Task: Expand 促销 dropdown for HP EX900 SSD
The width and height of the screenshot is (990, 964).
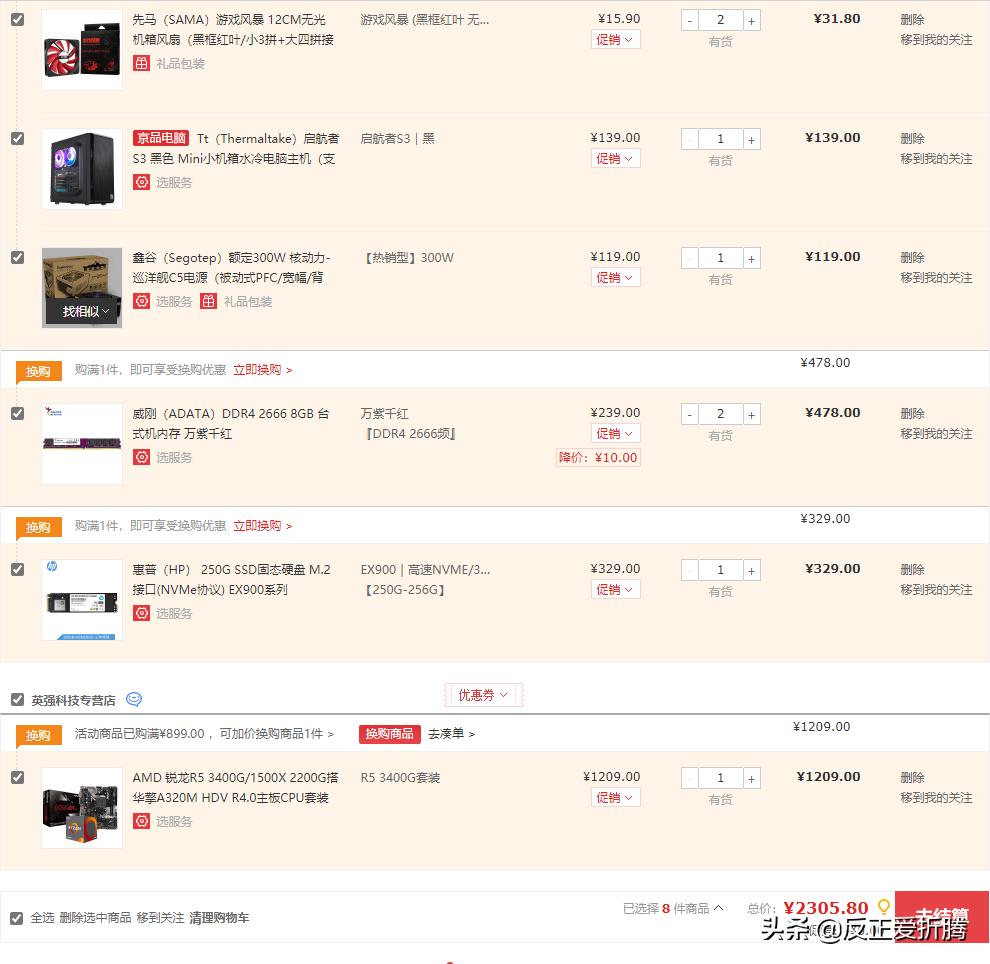Action: pos(616,590)
